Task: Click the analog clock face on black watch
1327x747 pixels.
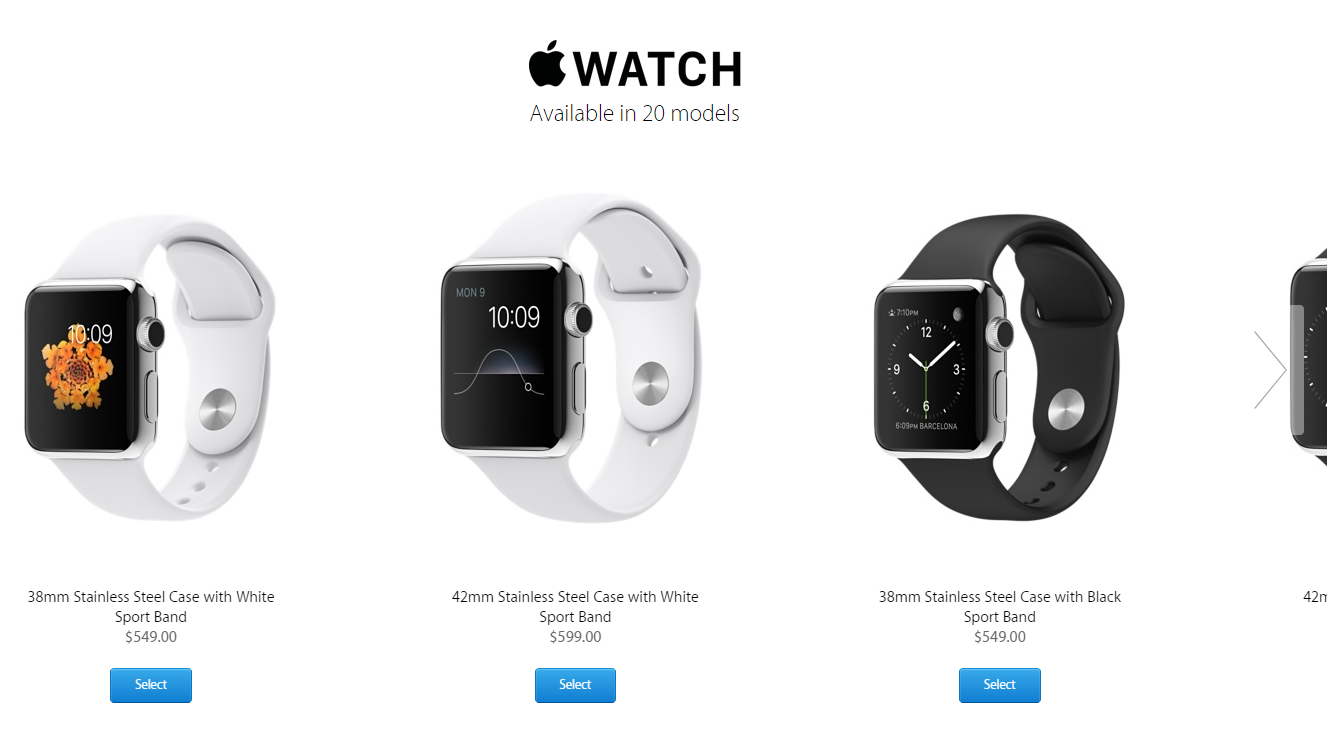Action: [x=927, y=368]
